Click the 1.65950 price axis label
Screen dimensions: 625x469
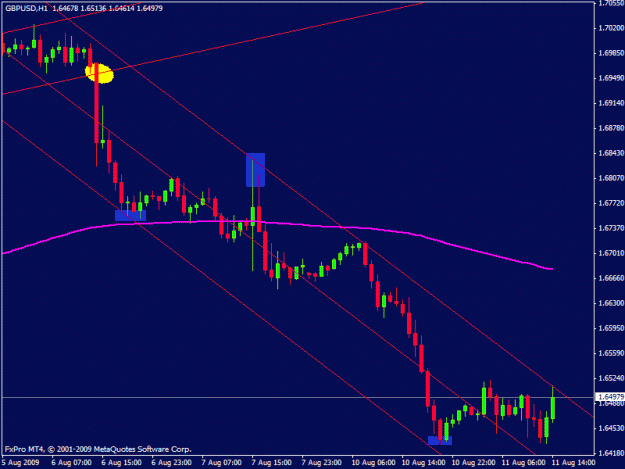(611, 328)
